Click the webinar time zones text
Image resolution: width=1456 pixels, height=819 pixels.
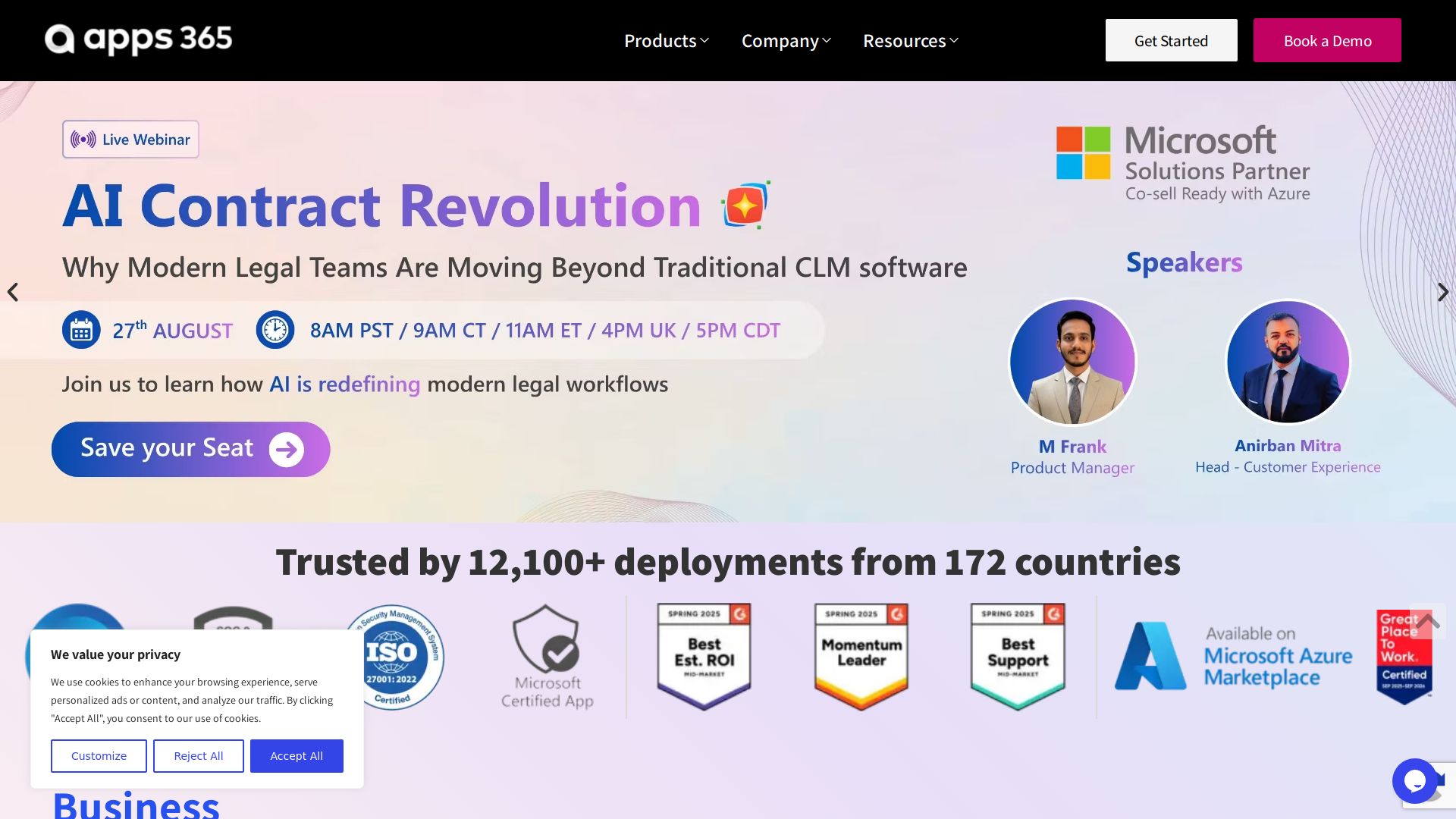(545, 331)
